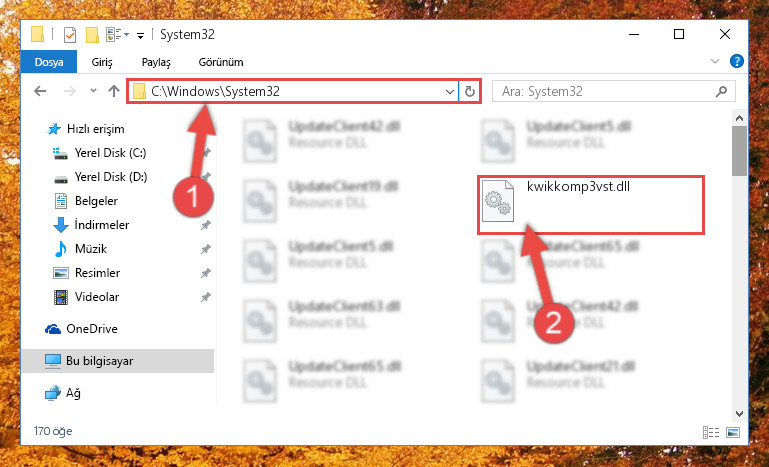Open Customize Quick Access Toolbar dropdown
This screenshot has height=467, width=769.
[x=140, y=35]
